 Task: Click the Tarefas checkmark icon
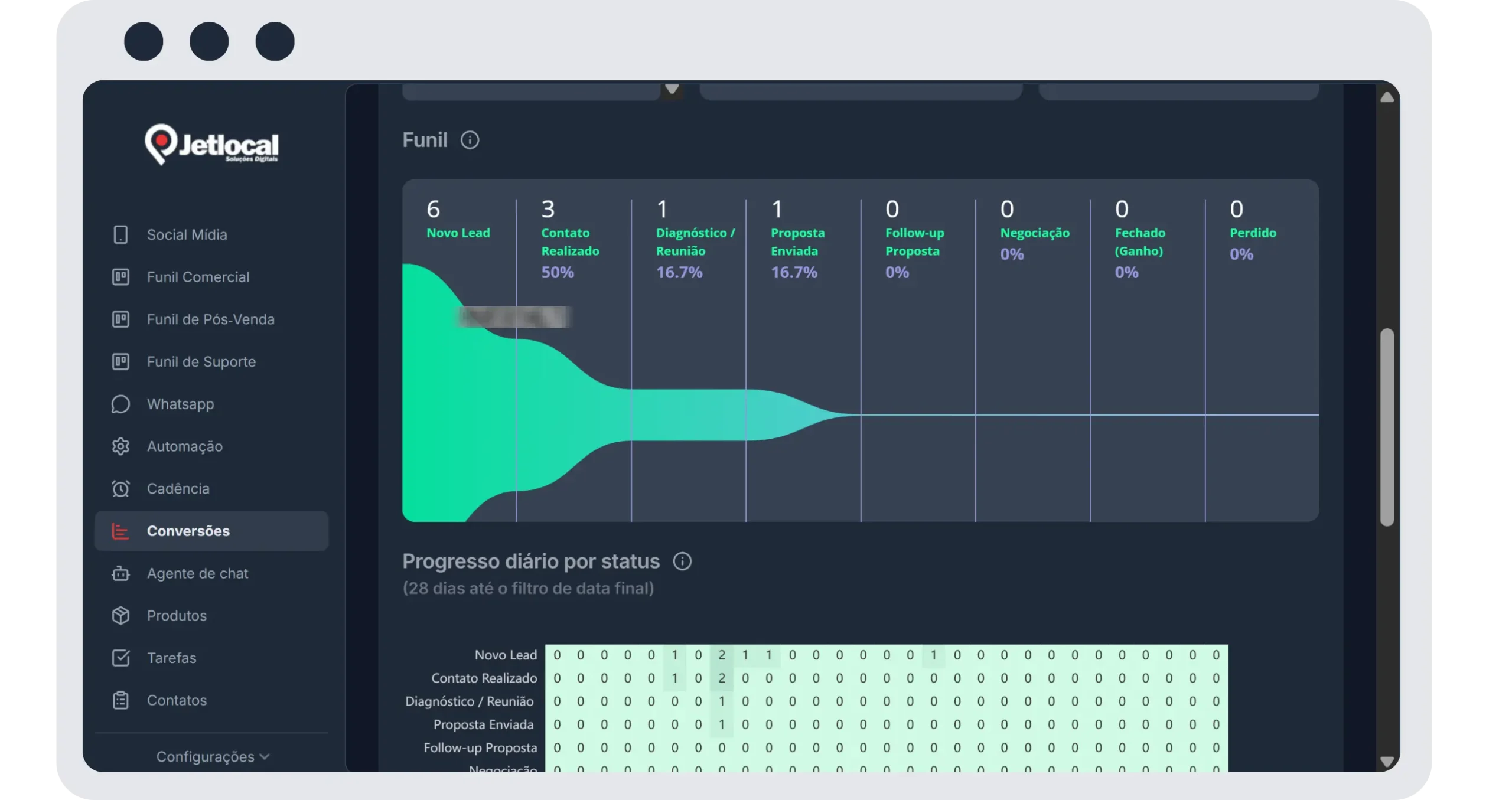coord(120,658)
